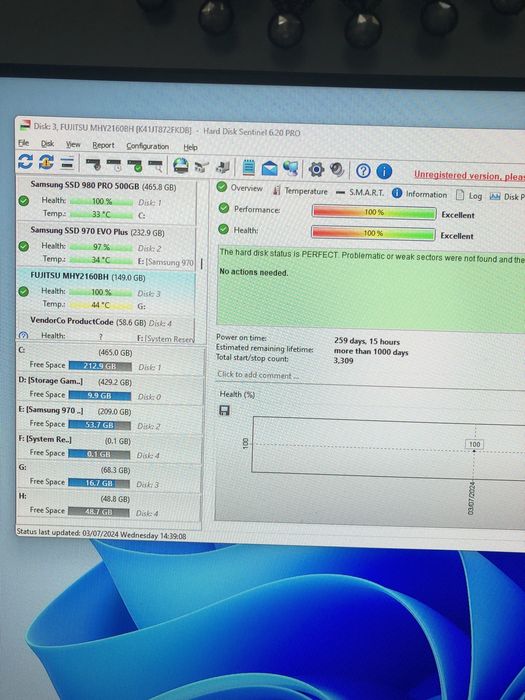Click green check icon of Samsung SSD 980 PRO
This screenshot has width=525, height=700.
(24, 201)
